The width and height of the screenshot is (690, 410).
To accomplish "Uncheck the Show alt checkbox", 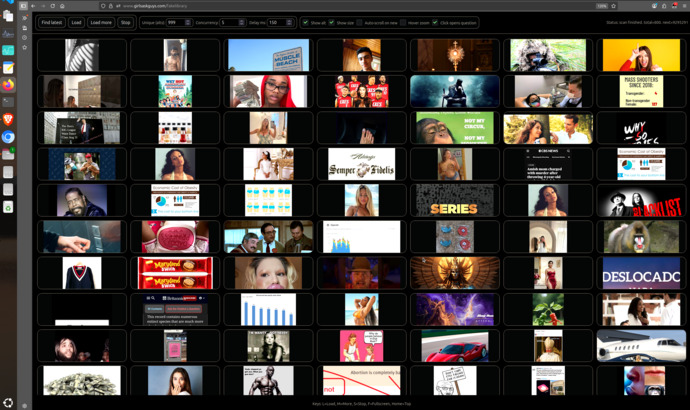I will [305, 22].
